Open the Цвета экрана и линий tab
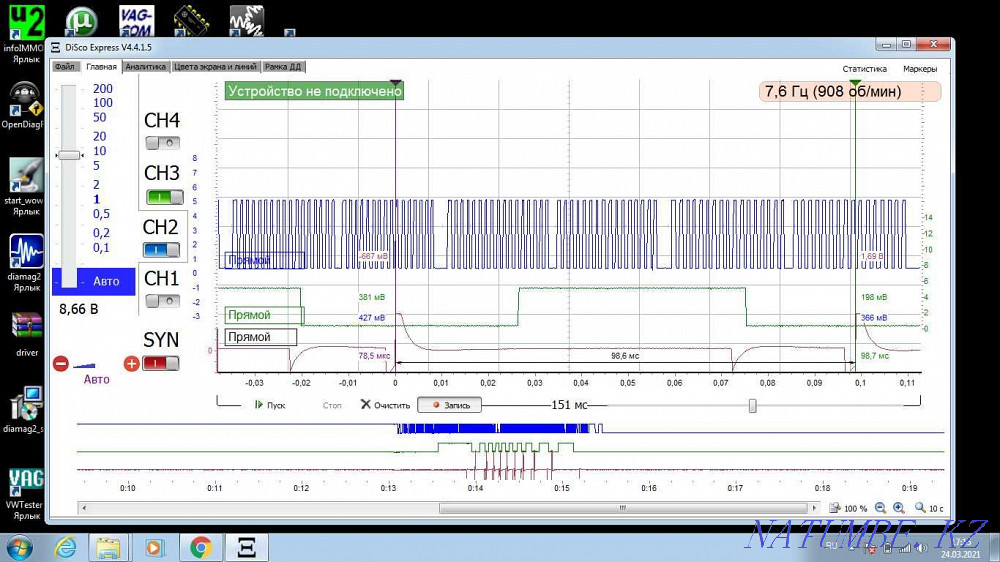This screenshot has width=1000, height=562. coord(215,67)
